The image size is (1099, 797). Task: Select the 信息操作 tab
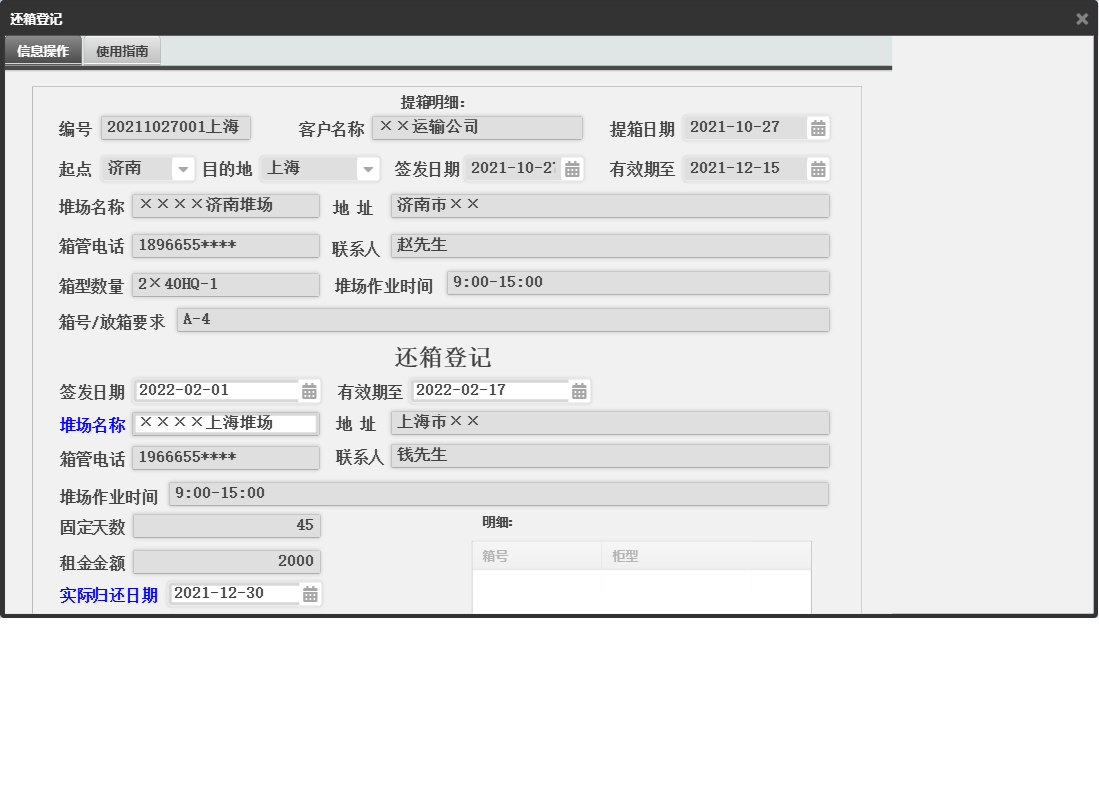pyautogui.click(x=42, y=50)
